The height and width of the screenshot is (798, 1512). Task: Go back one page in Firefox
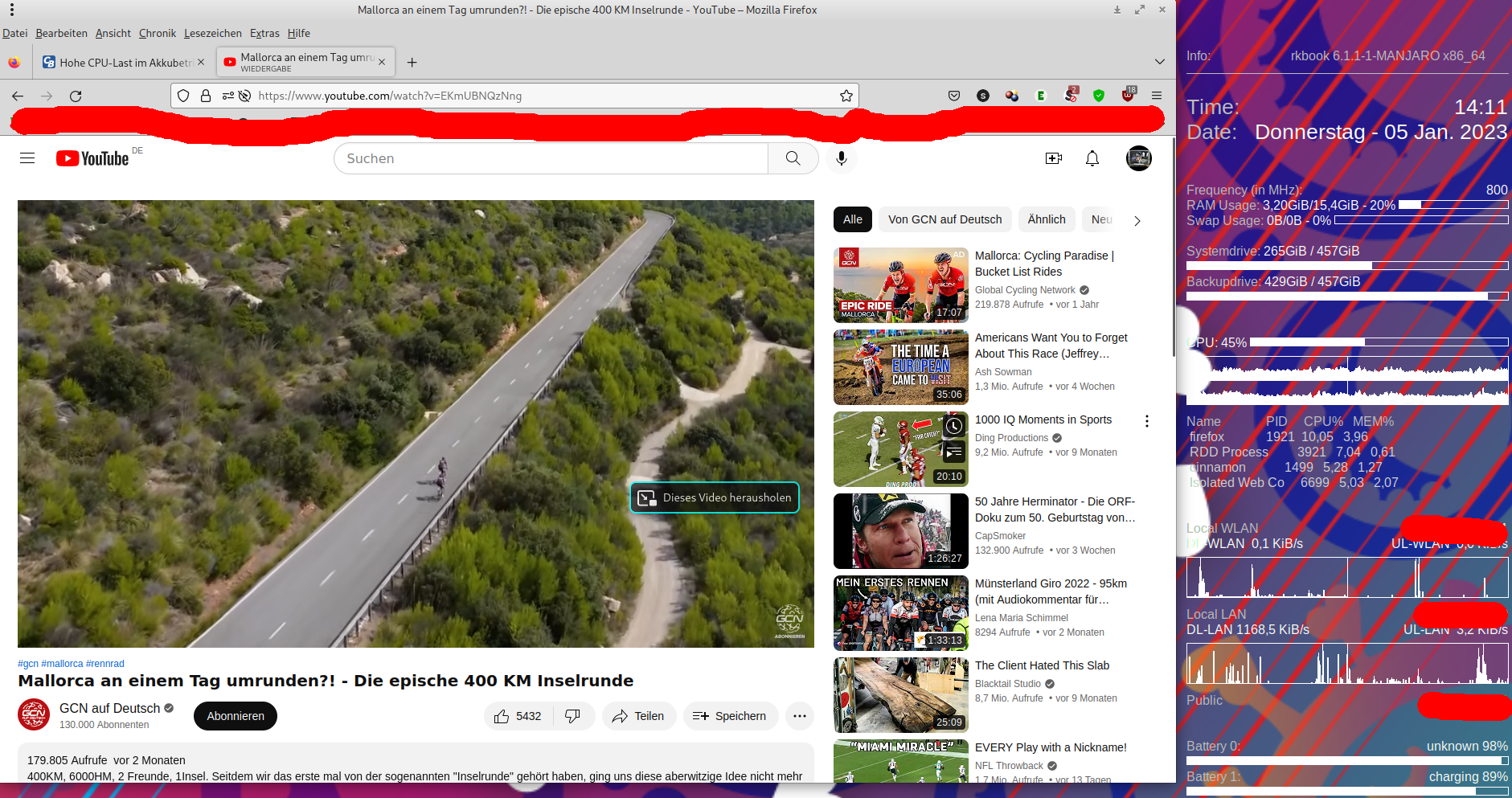point(18,96)
